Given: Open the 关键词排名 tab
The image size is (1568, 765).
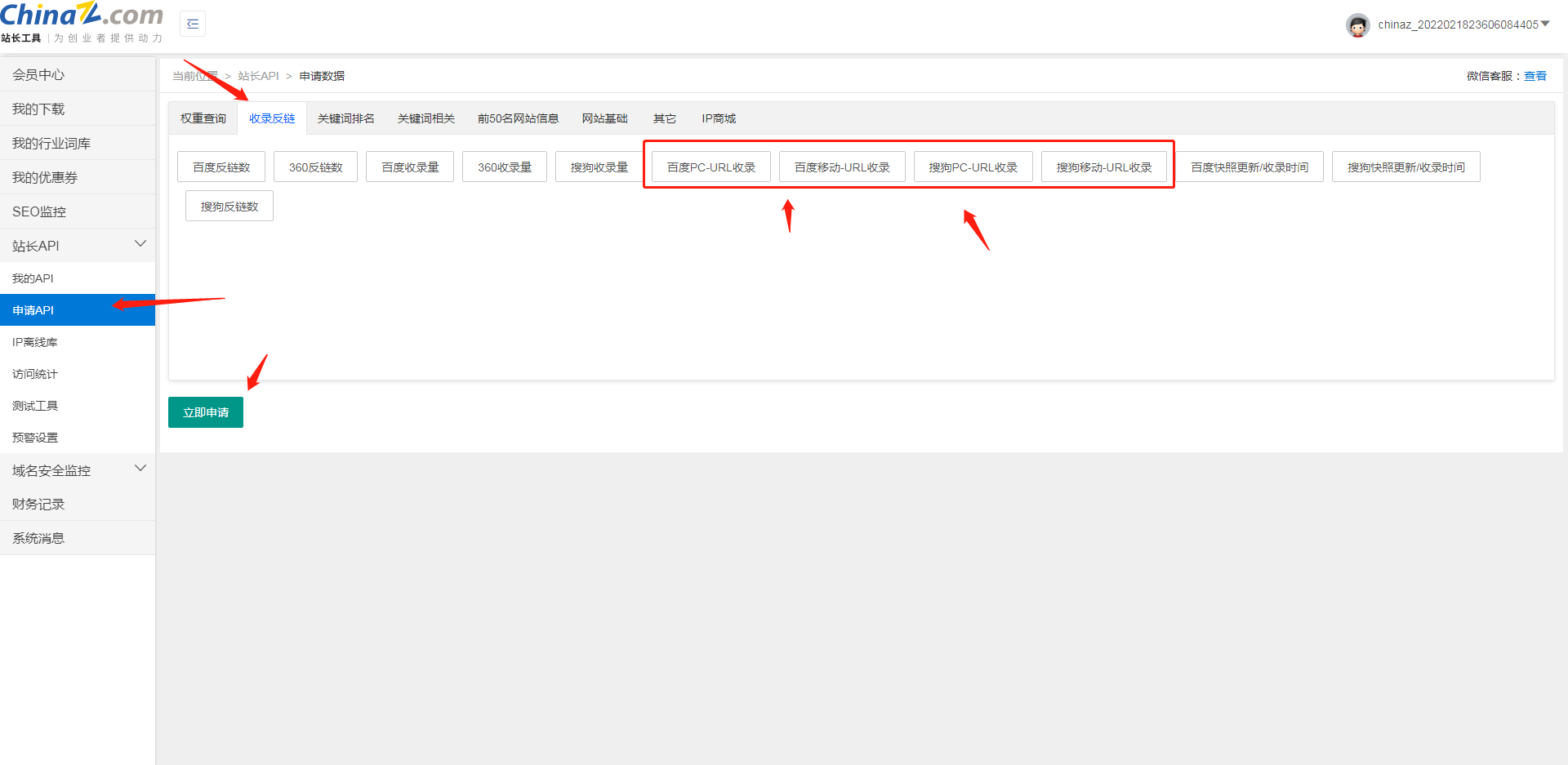Looking at the screenshot, I should point(346,118).
